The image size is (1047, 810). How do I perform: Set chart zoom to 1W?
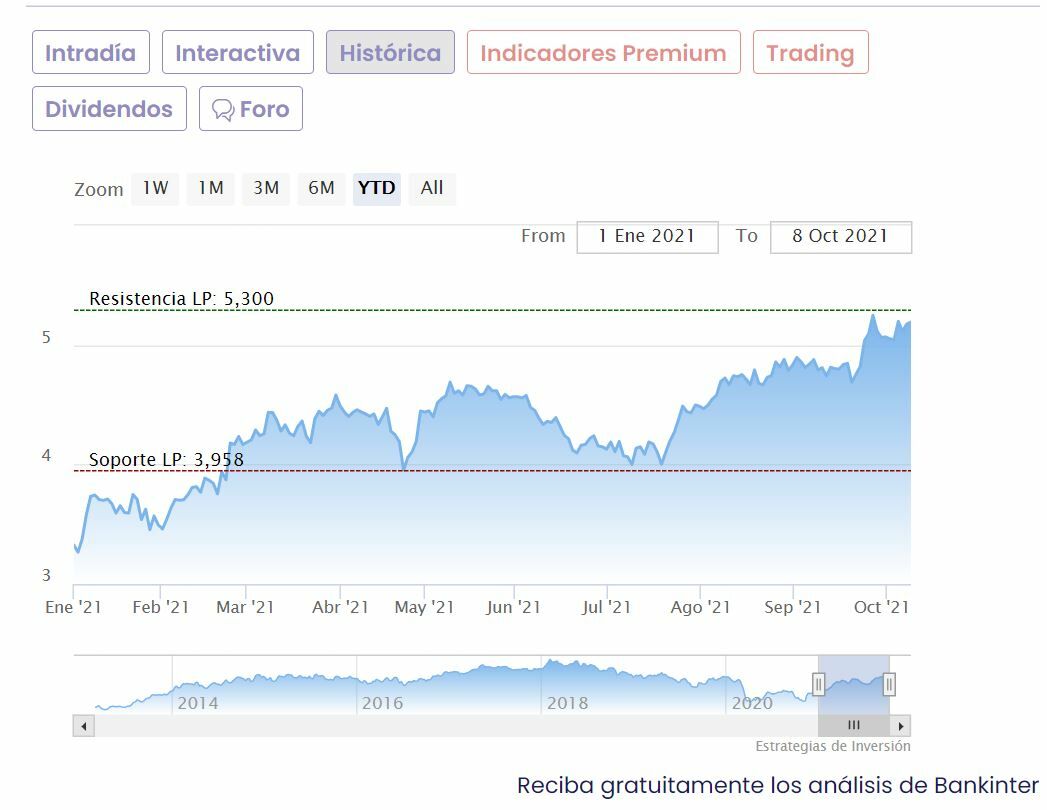tap(155, 188)
